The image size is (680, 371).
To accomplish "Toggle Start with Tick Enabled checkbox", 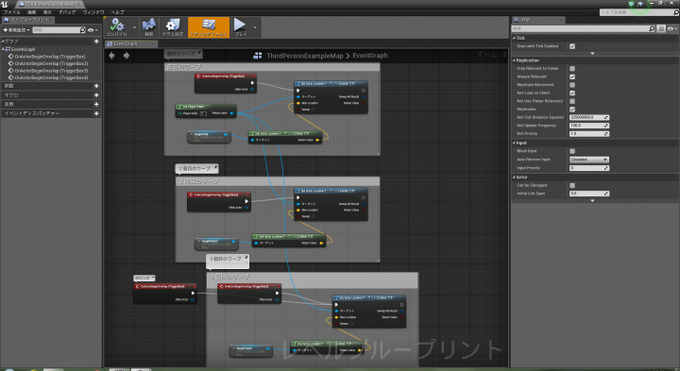I will pyautogui.click(x=572, y=46).
